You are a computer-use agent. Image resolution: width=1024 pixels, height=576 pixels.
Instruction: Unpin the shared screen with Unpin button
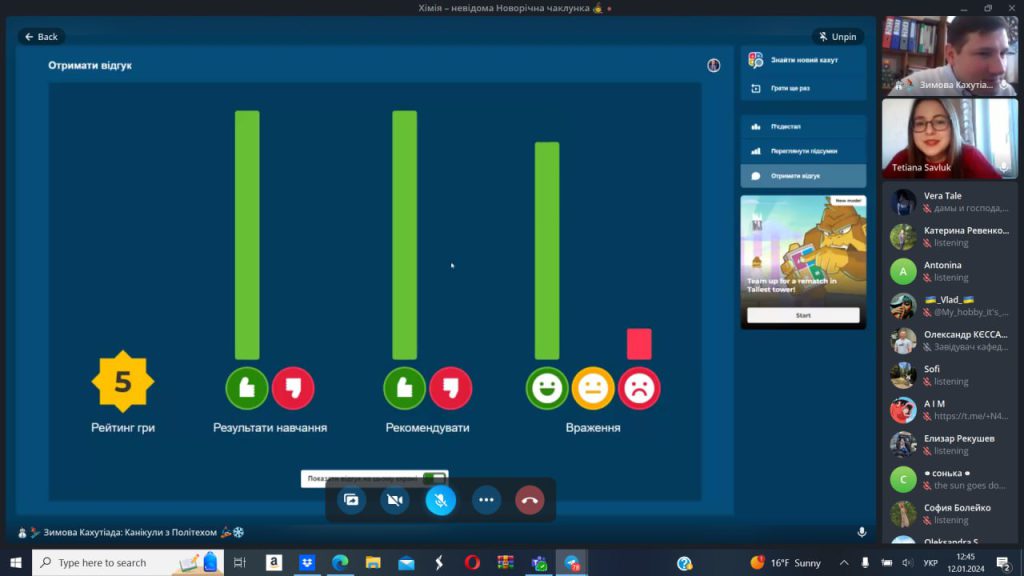(x=837, y=37)
